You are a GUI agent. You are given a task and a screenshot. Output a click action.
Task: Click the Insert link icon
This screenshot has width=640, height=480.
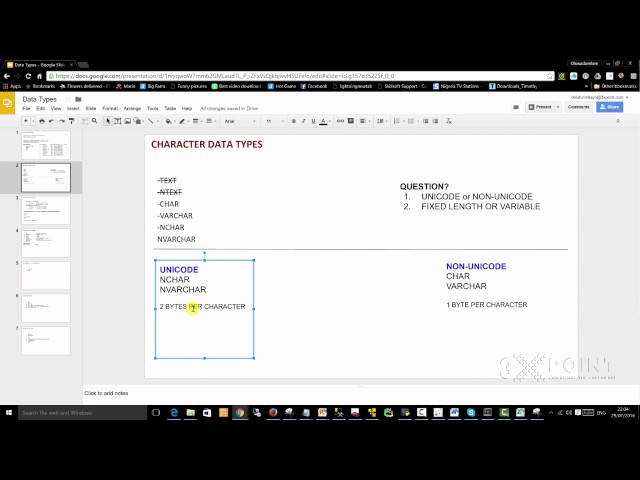pyautogui.click(x=340, y=121)
